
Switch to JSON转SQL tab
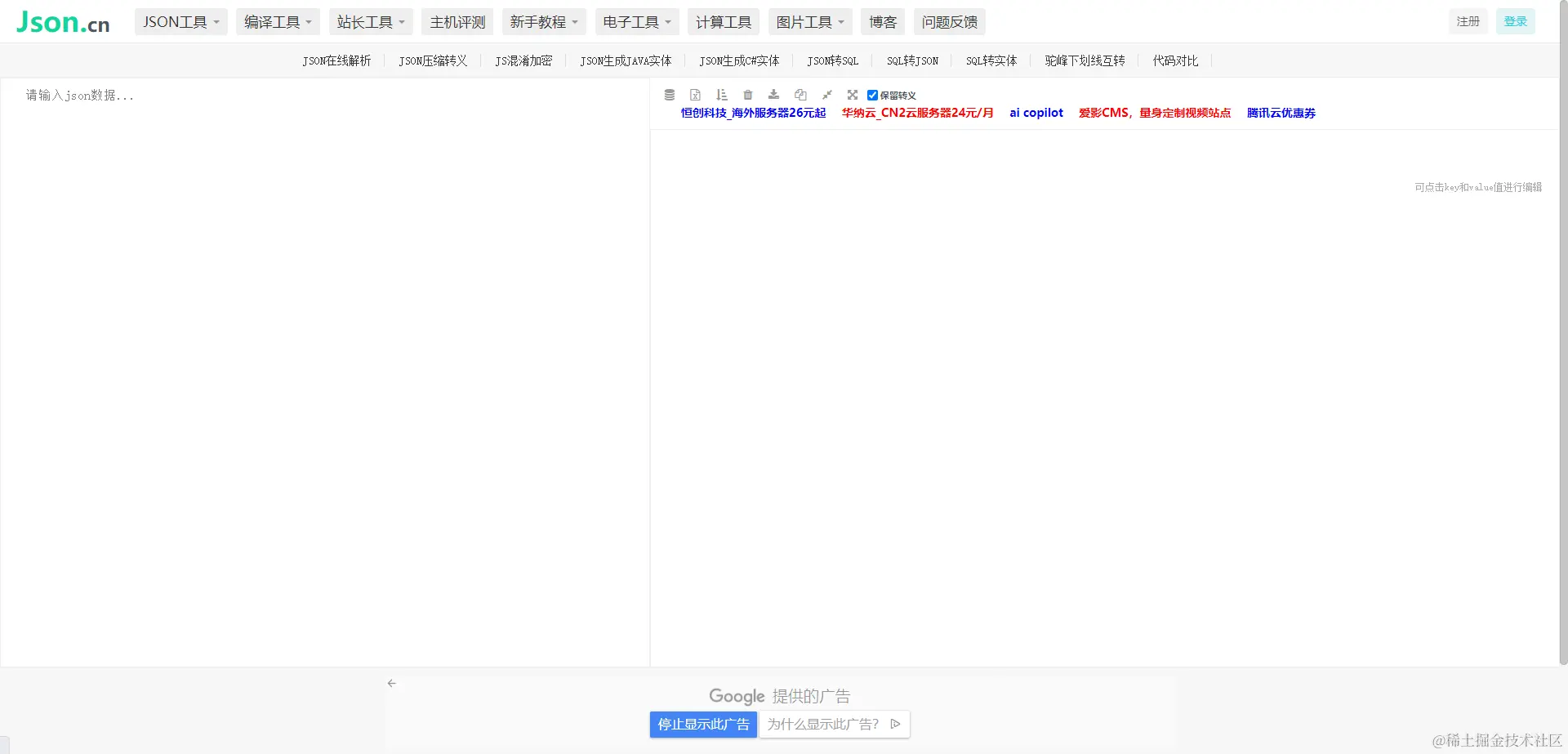click(833, 60)
